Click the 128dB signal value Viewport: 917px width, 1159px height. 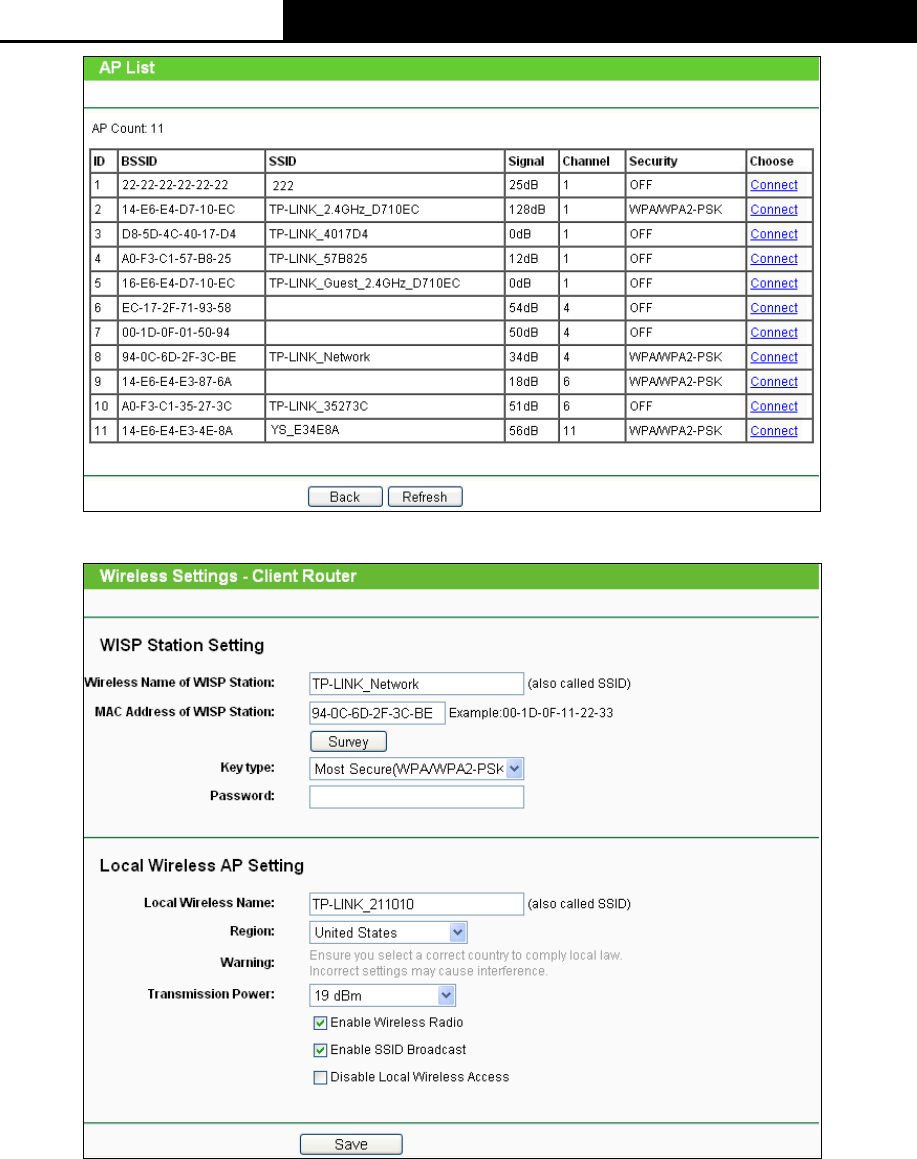[527, 209]
